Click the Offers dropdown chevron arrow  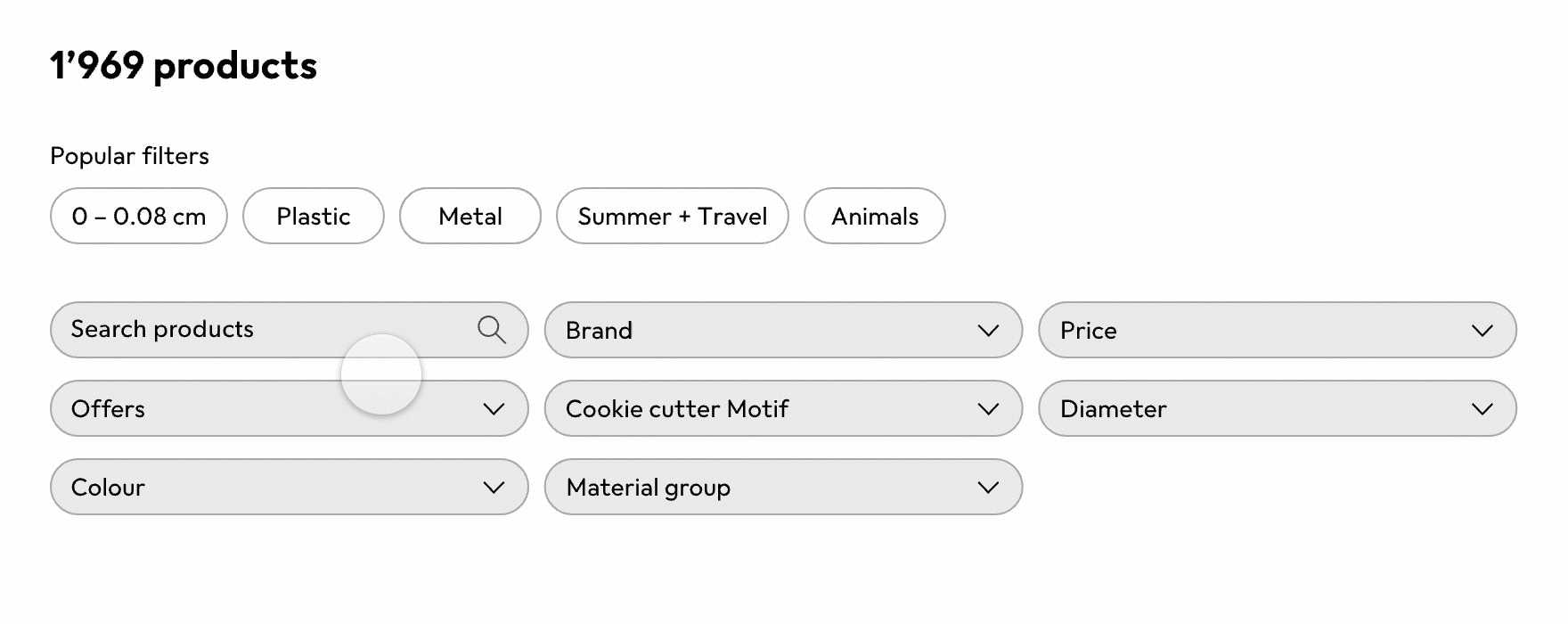click(x=494, y=409)
